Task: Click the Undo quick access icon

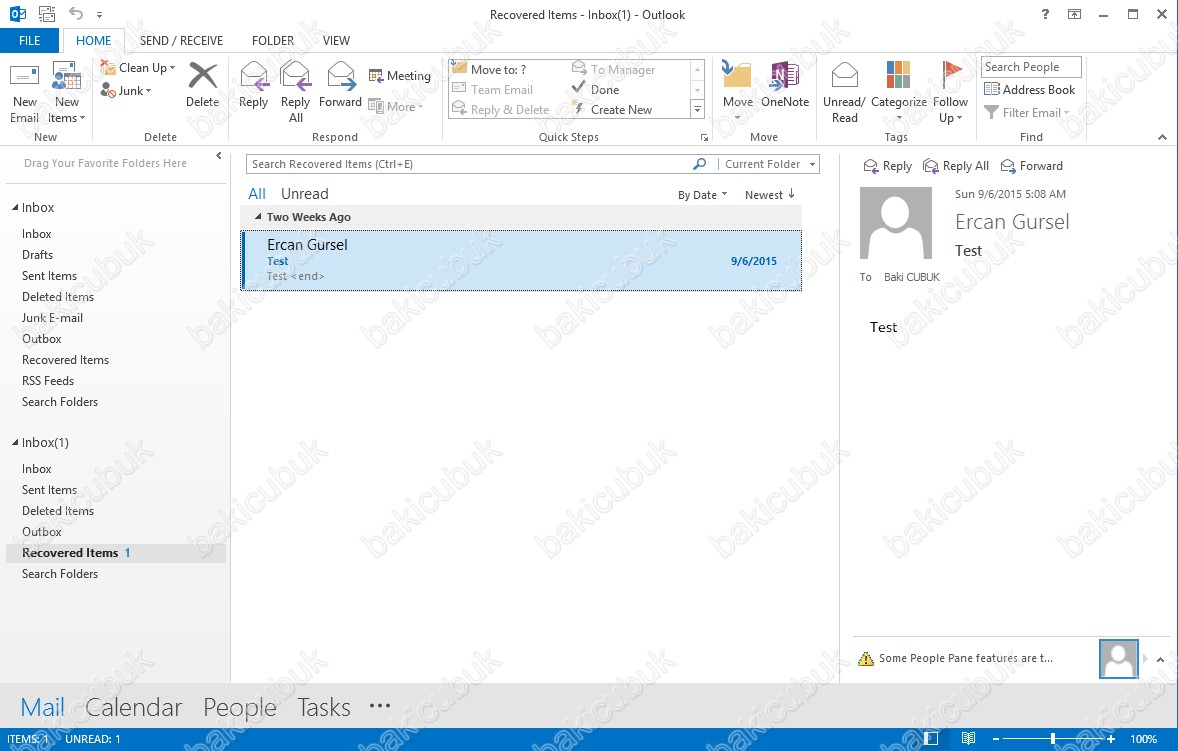Action: [76, 13]
